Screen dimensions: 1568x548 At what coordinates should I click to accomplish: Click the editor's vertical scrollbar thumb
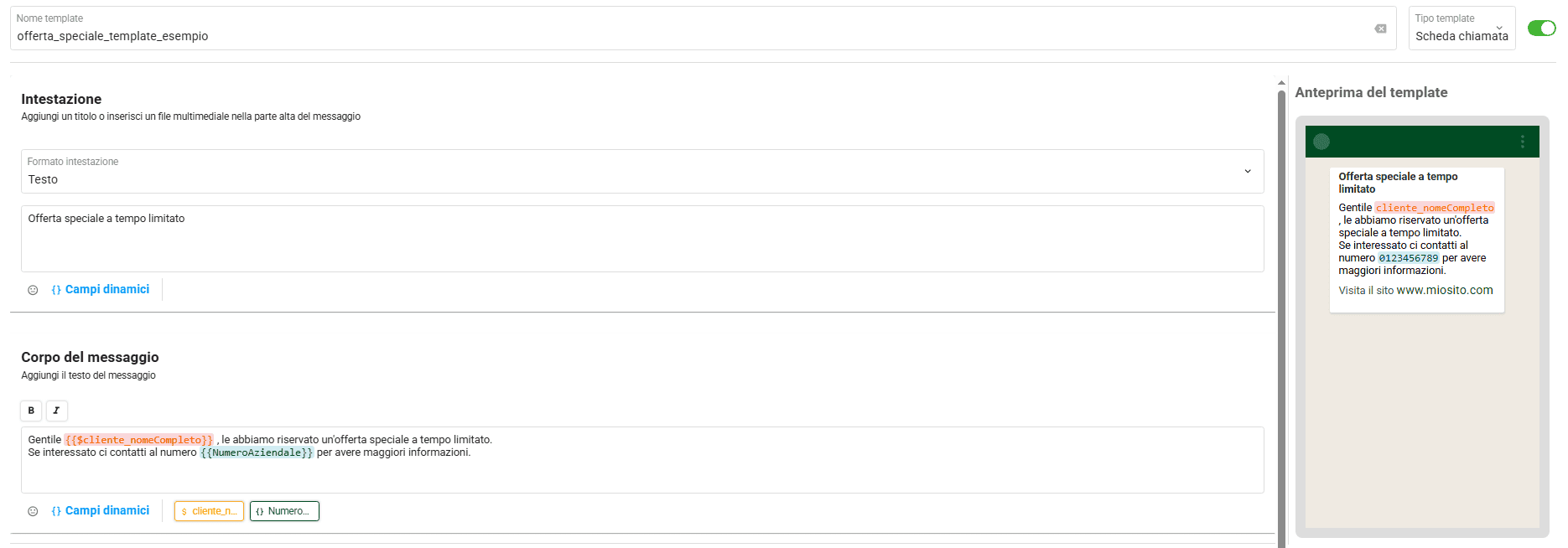point(1281,318)
